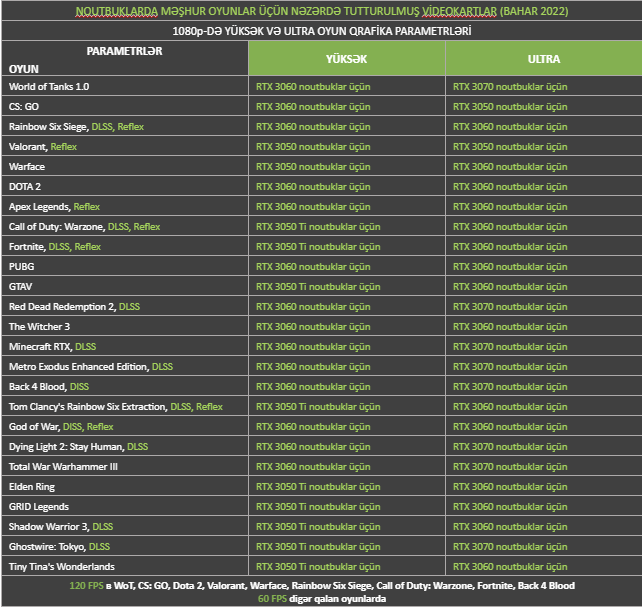Click 'Tiny Tina's Wonderlands' game name
Image resolution: width=642 pixels, height=607 pixels.
coord(62,567)
